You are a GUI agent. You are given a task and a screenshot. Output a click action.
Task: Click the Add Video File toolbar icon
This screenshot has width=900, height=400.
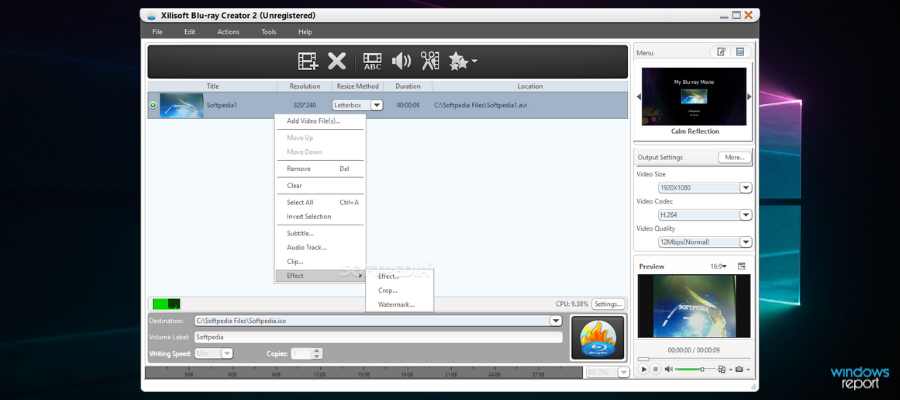(x=308, y=61)
